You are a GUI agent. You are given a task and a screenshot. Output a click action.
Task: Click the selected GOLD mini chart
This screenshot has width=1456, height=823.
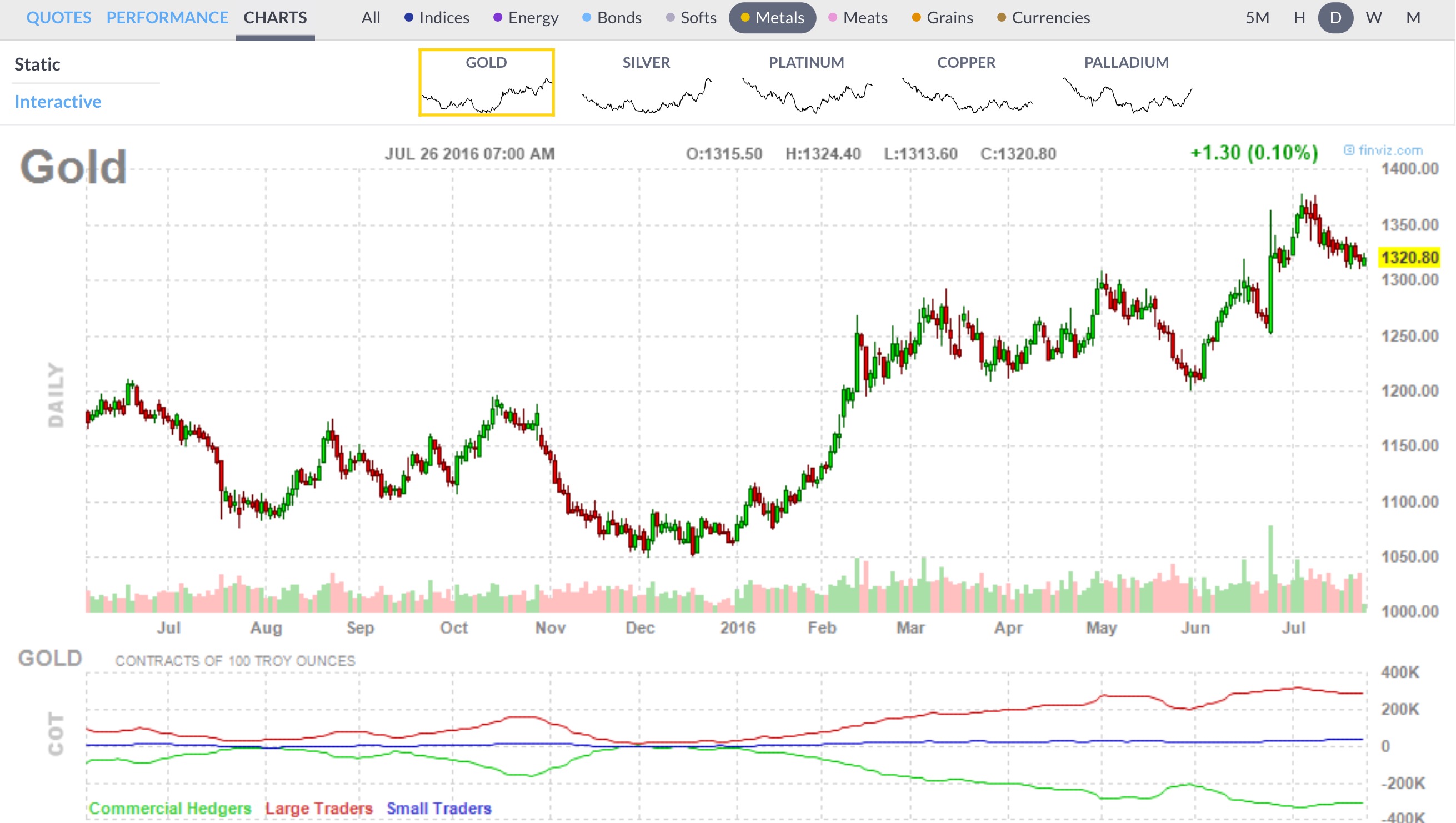486,83
